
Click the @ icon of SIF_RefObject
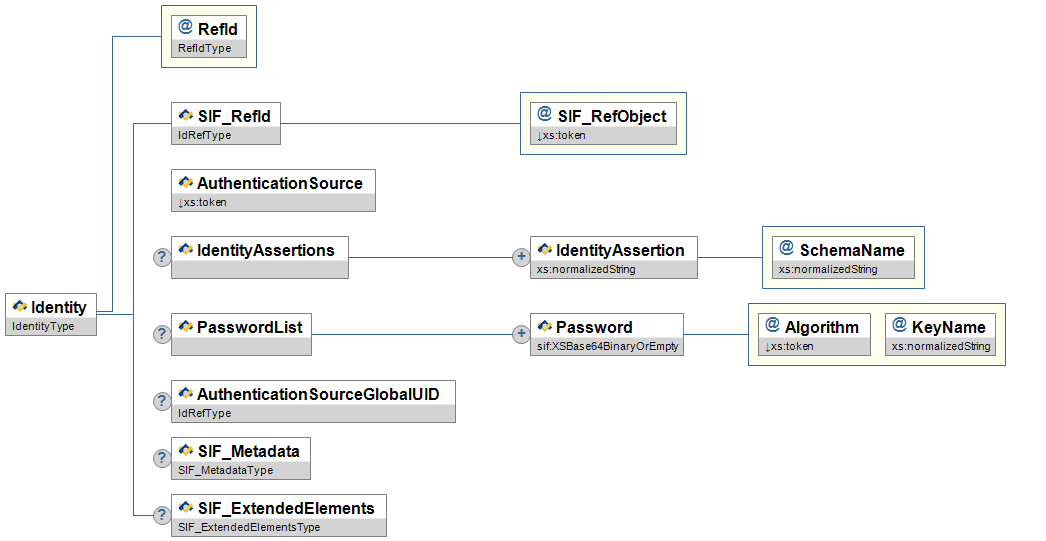click(x=545, y=115)
